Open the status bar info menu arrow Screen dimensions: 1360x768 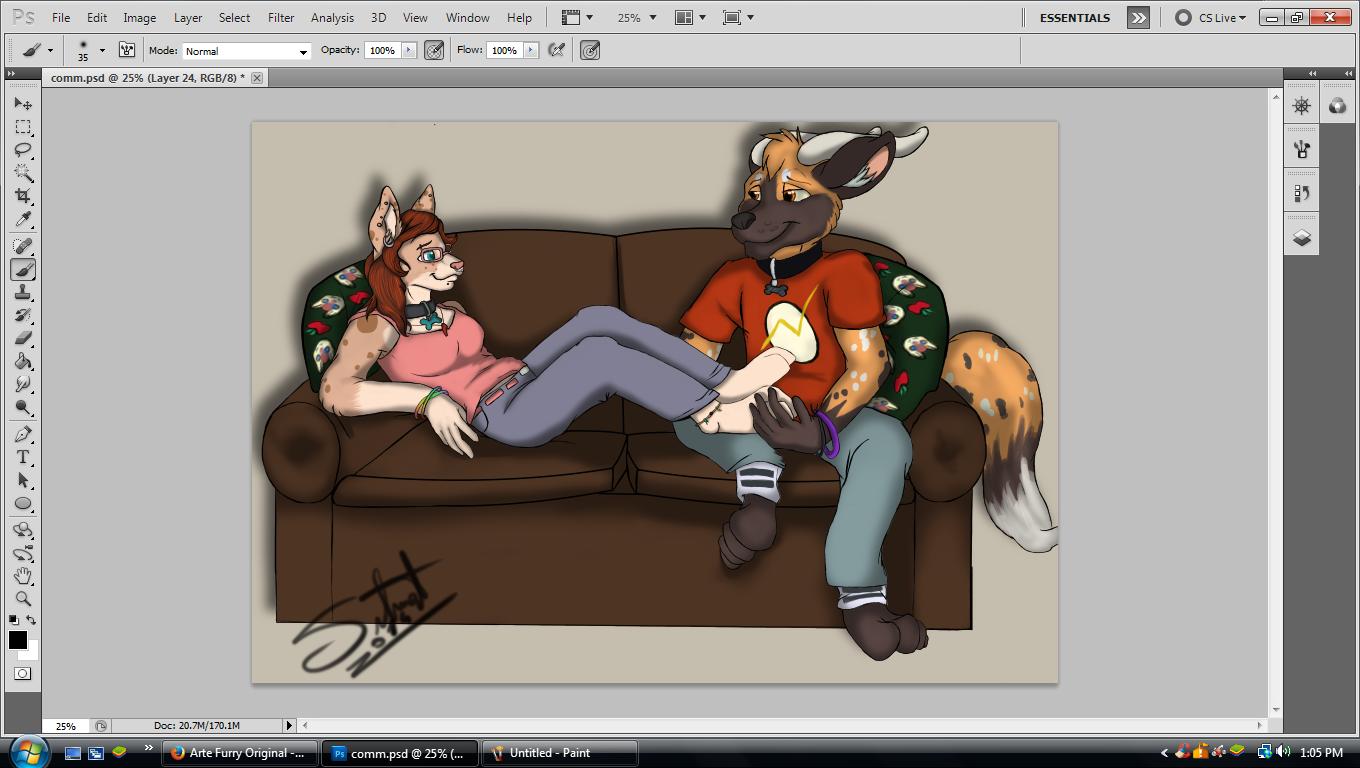click(289, 725)
